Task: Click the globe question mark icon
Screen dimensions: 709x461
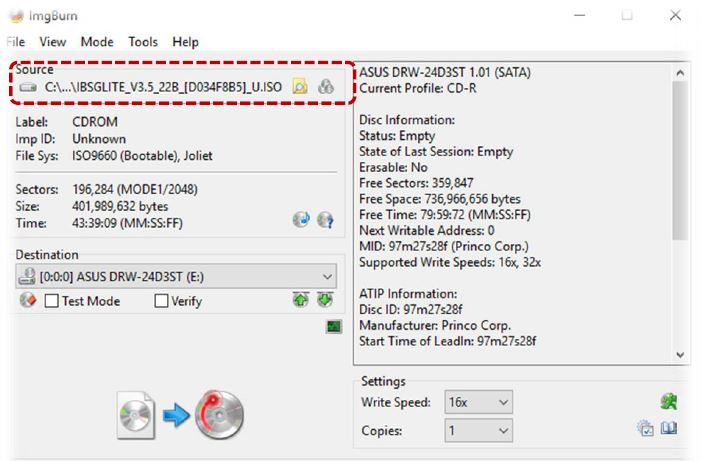Action: (x=325, y=220)
